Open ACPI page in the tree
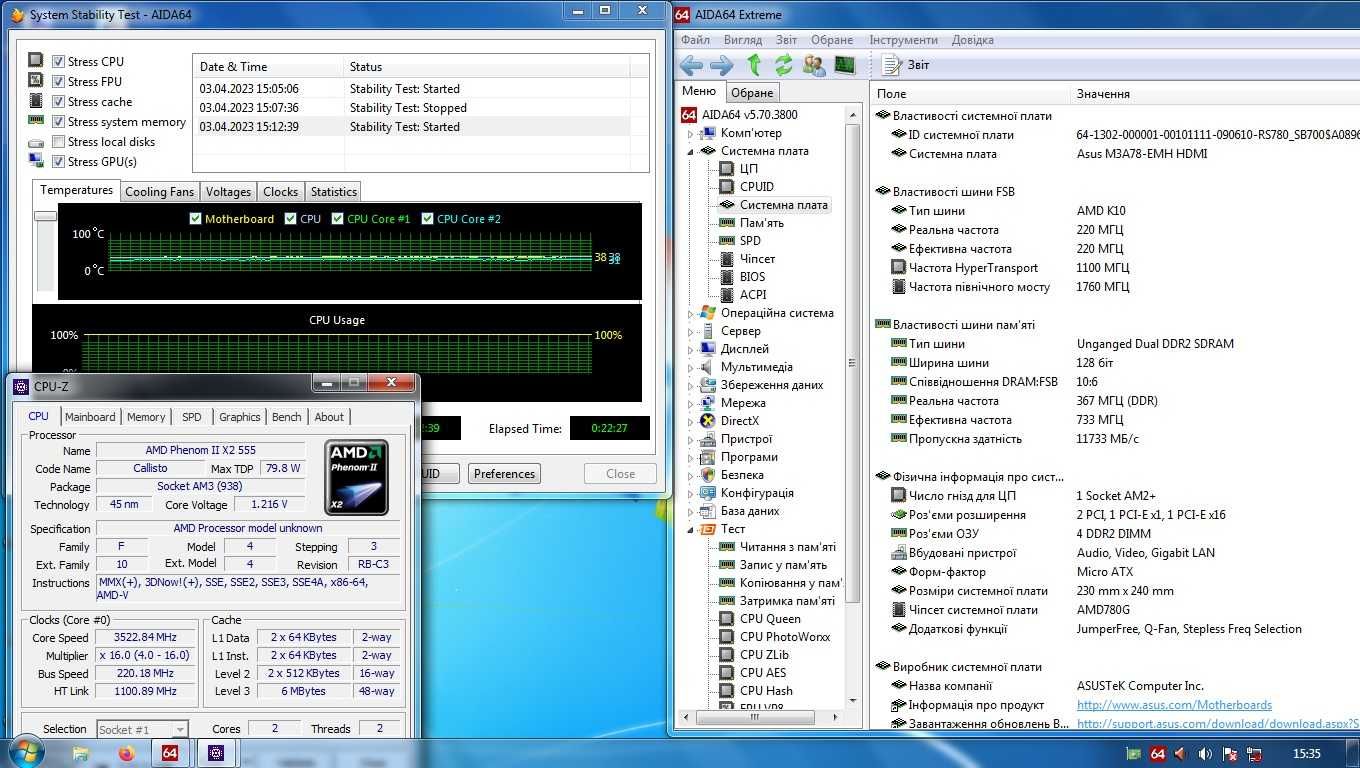 point(753,295)
